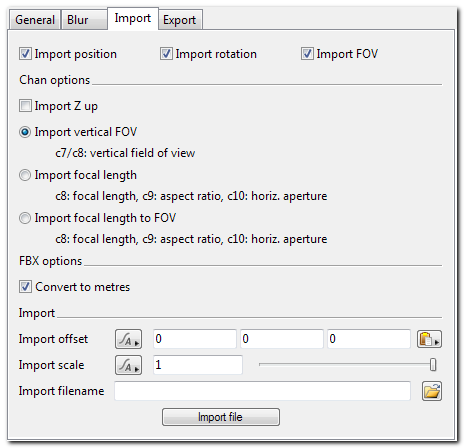Click the Import file button

click(x=221, y=417)
